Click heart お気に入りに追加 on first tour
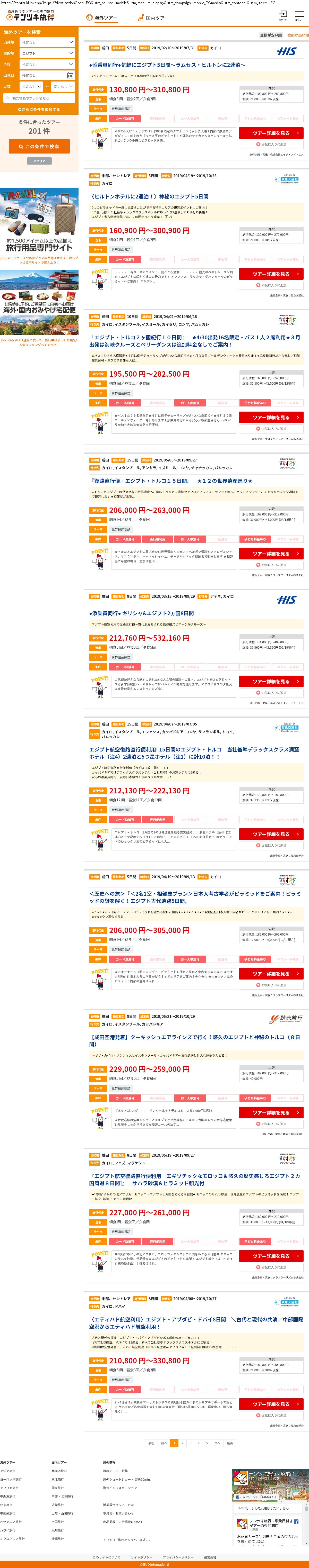This screenshot has width=309, height=1568. (x=271, y=144)
